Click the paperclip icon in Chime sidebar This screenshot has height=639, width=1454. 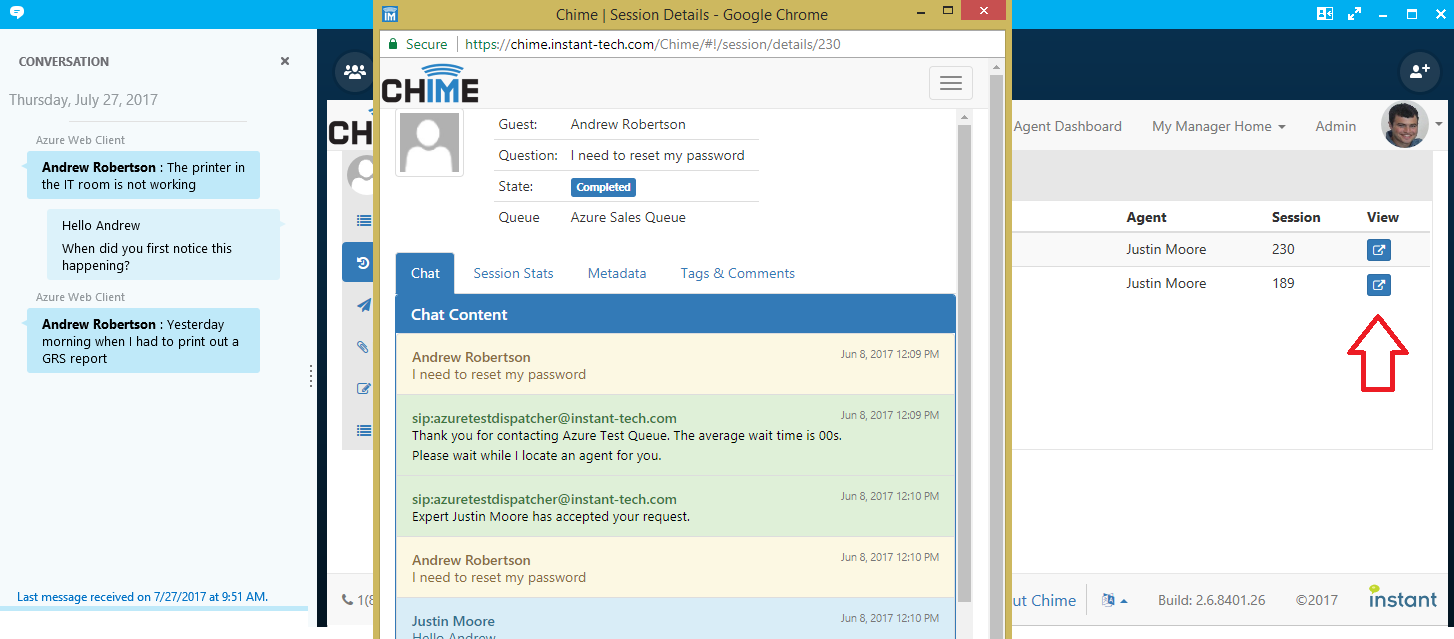(363, 347)
